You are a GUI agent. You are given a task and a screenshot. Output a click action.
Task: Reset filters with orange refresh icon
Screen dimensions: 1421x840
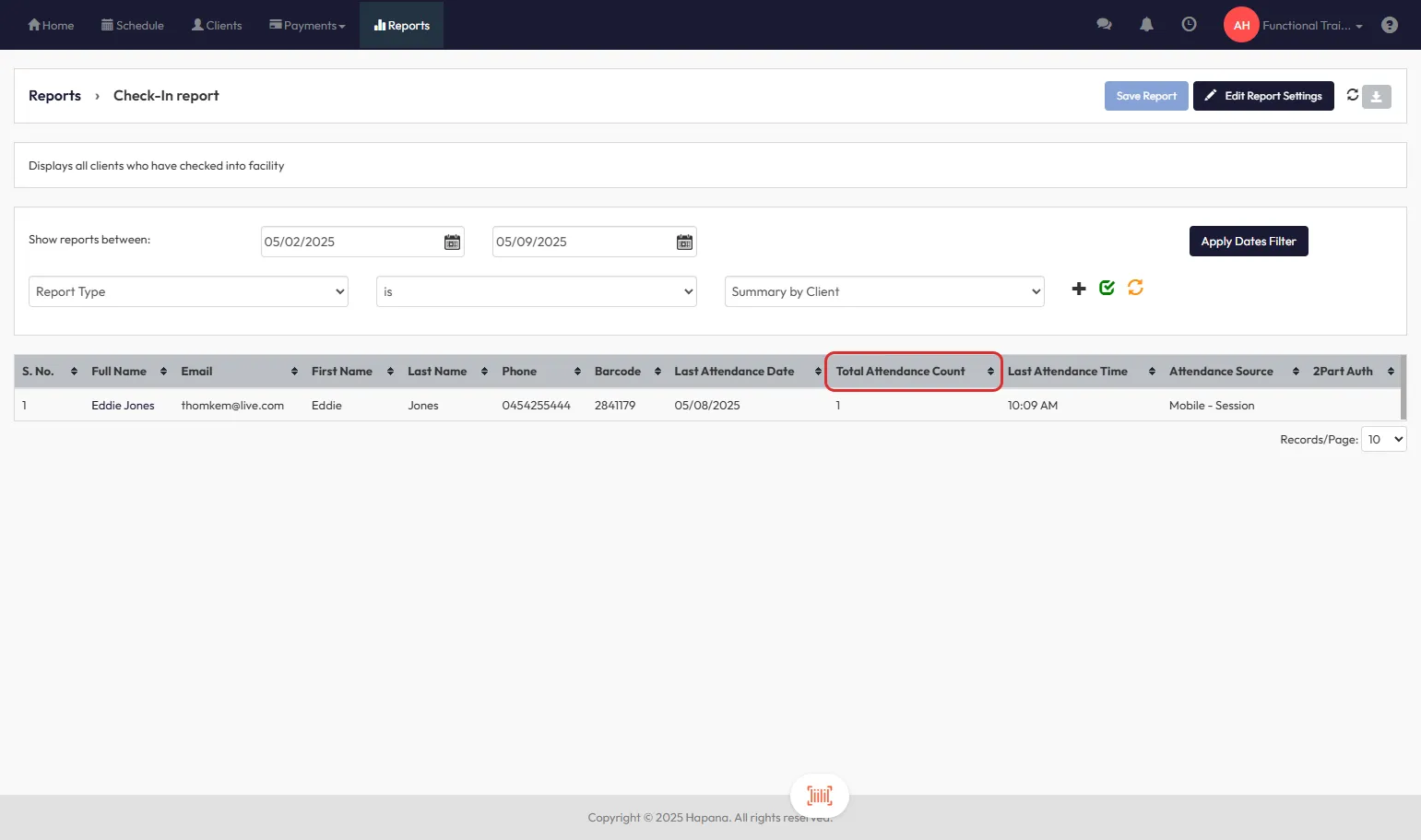tap(1135, 288)
